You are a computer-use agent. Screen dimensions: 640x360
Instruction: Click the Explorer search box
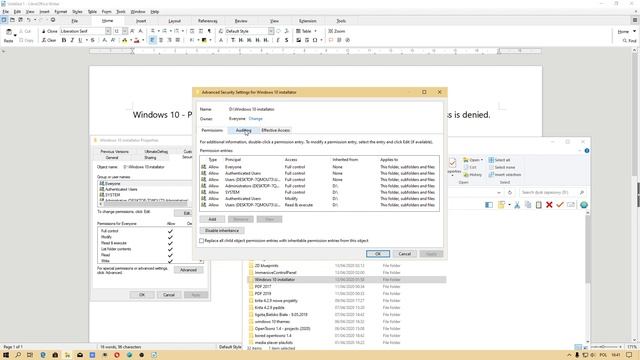click(x=552, y=192)
